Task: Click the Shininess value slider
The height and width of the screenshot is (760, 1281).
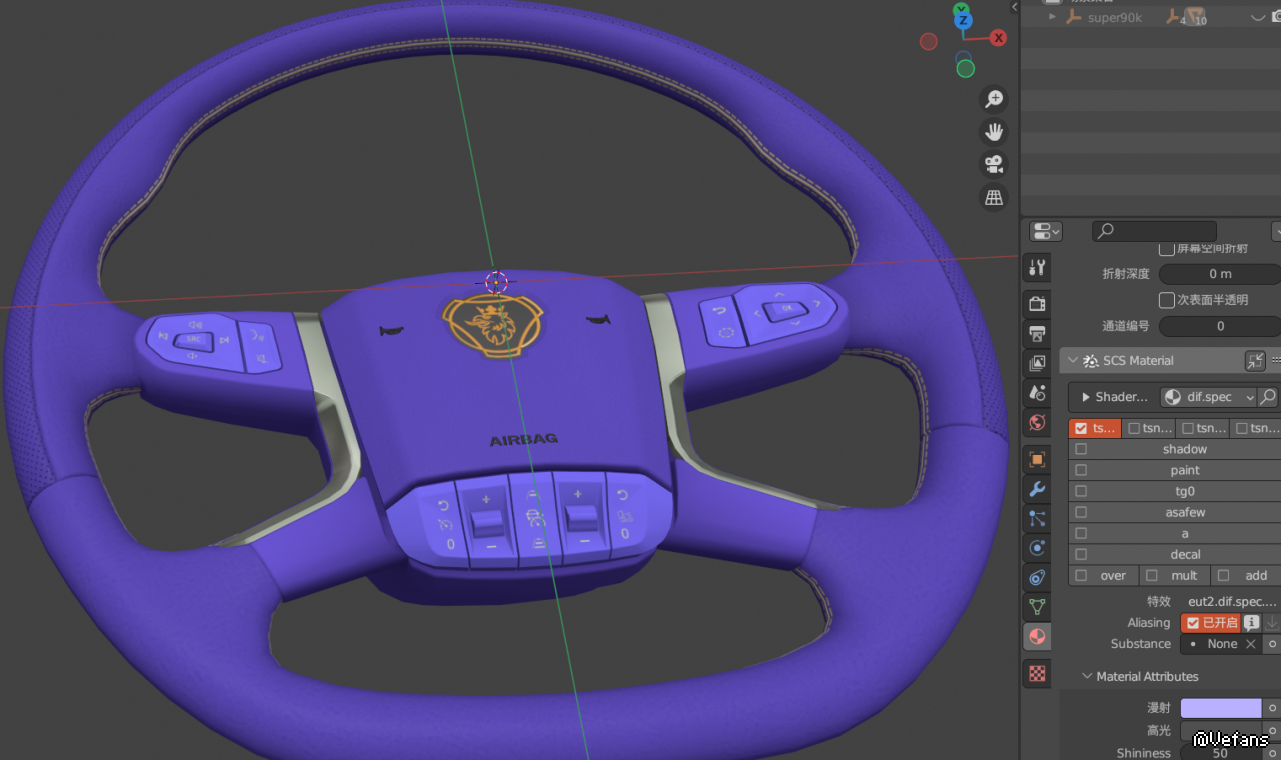Action: click(x=1221, y=753)
